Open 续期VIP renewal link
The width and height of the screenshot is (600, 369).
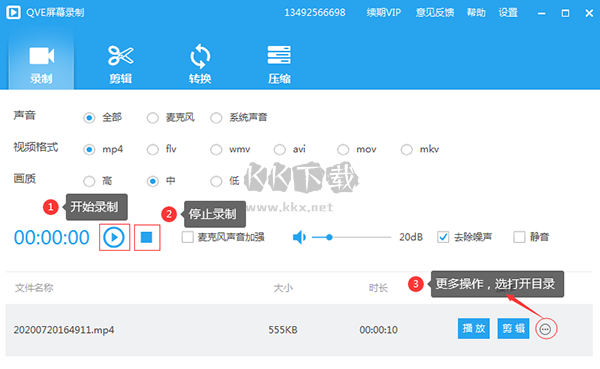pos(383,13)
